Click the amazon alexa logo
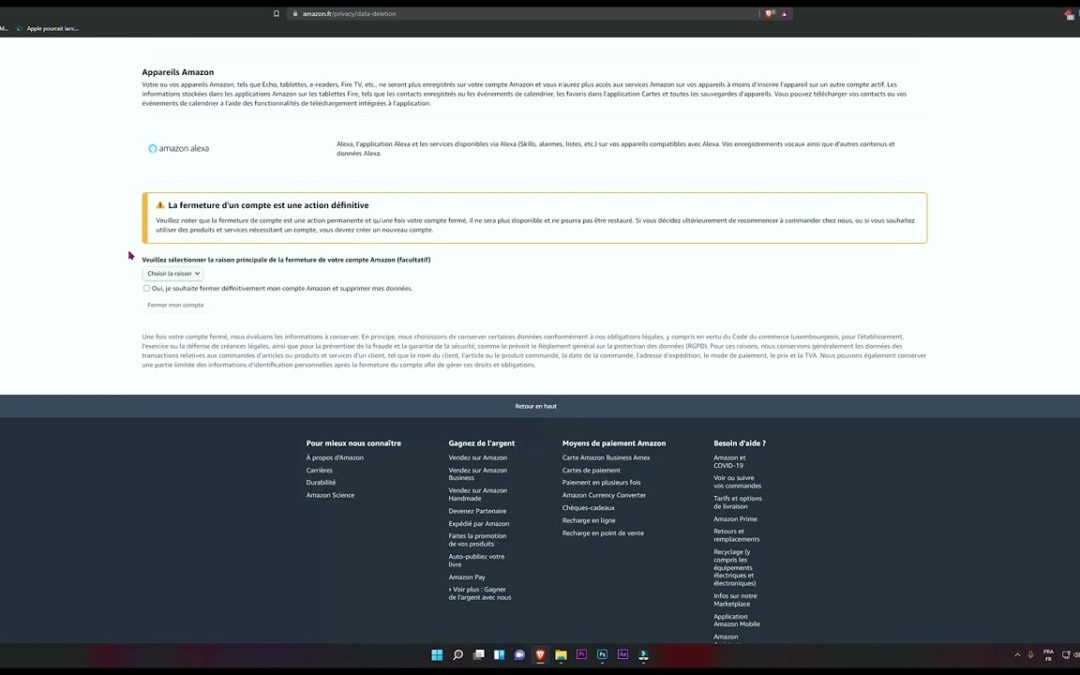Viewport: 1080px width, 675px height. tap(178, 149)
